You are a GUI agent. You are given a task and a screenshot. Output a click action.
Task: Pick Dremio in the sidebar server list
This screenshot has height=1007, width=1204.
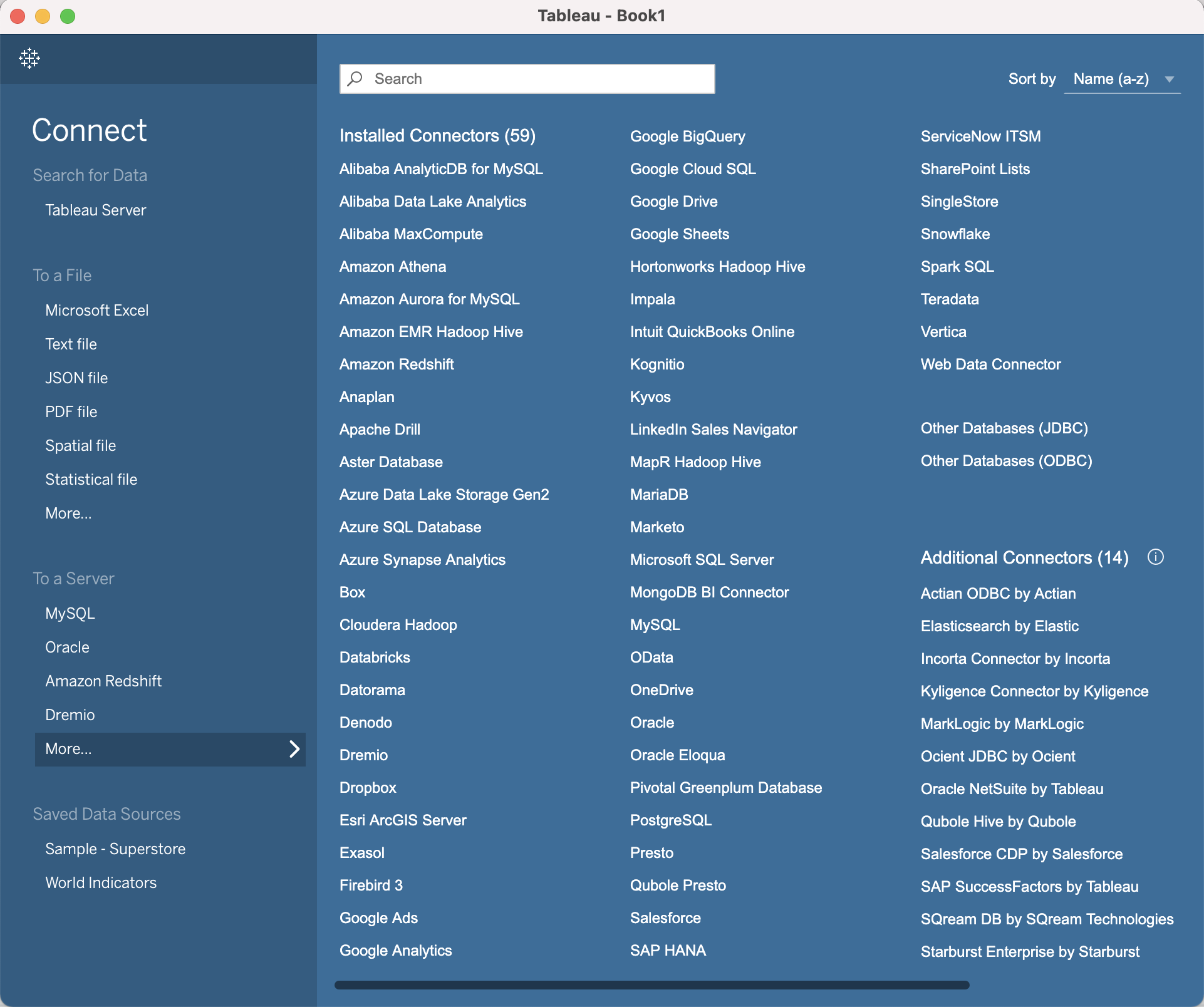coord(70,715)
